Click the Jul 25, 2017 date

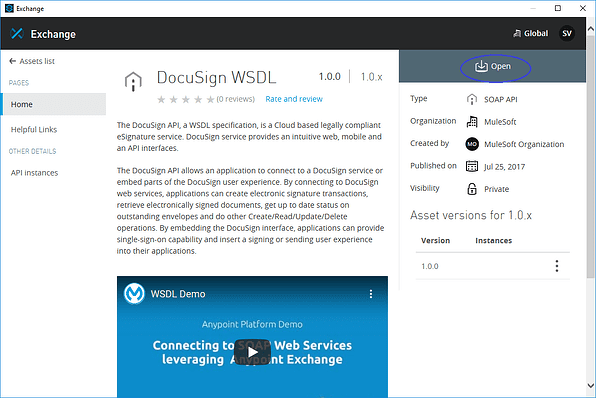(504, 167)
